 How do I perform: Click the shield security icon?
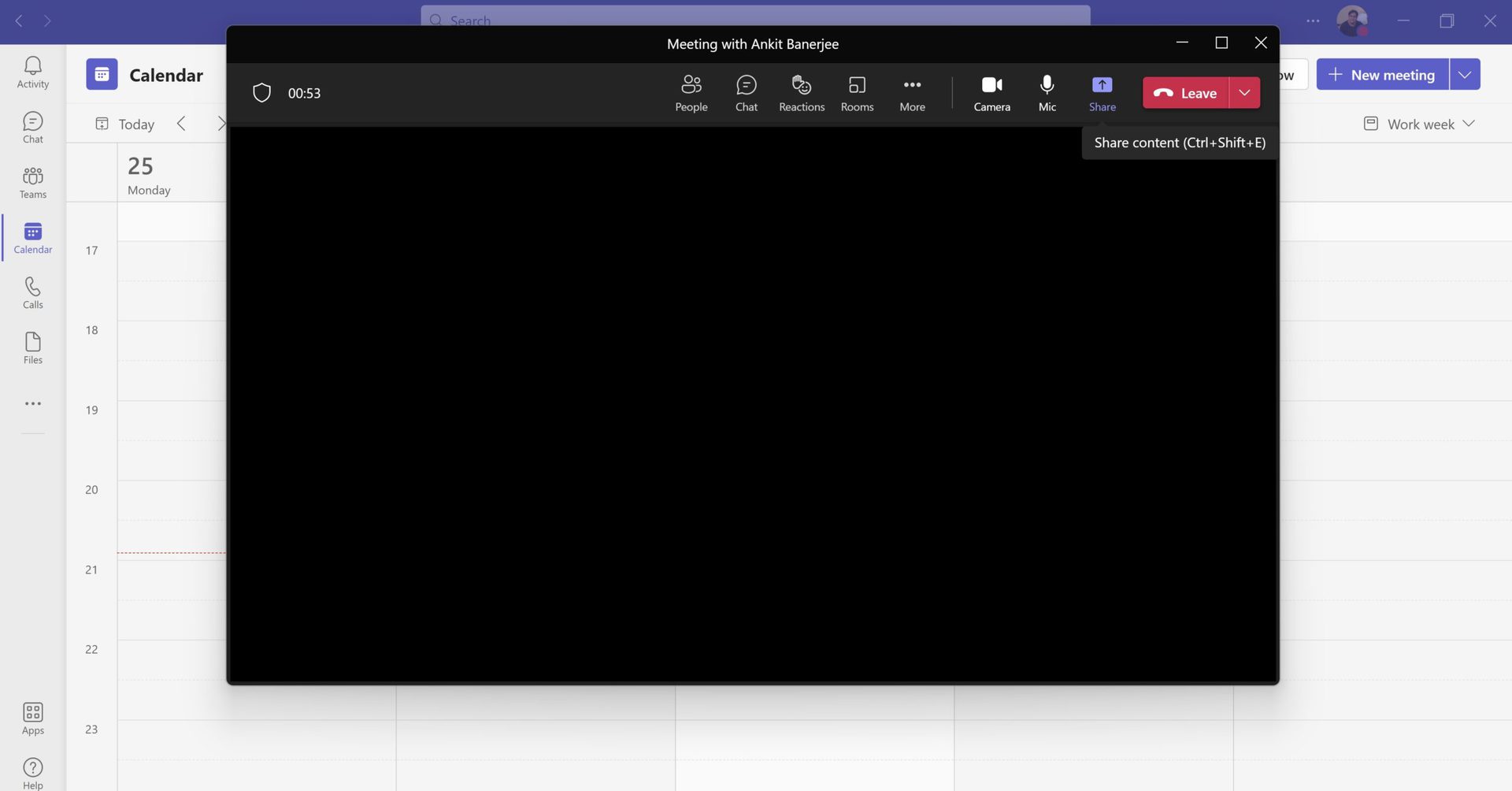[261, 93]
